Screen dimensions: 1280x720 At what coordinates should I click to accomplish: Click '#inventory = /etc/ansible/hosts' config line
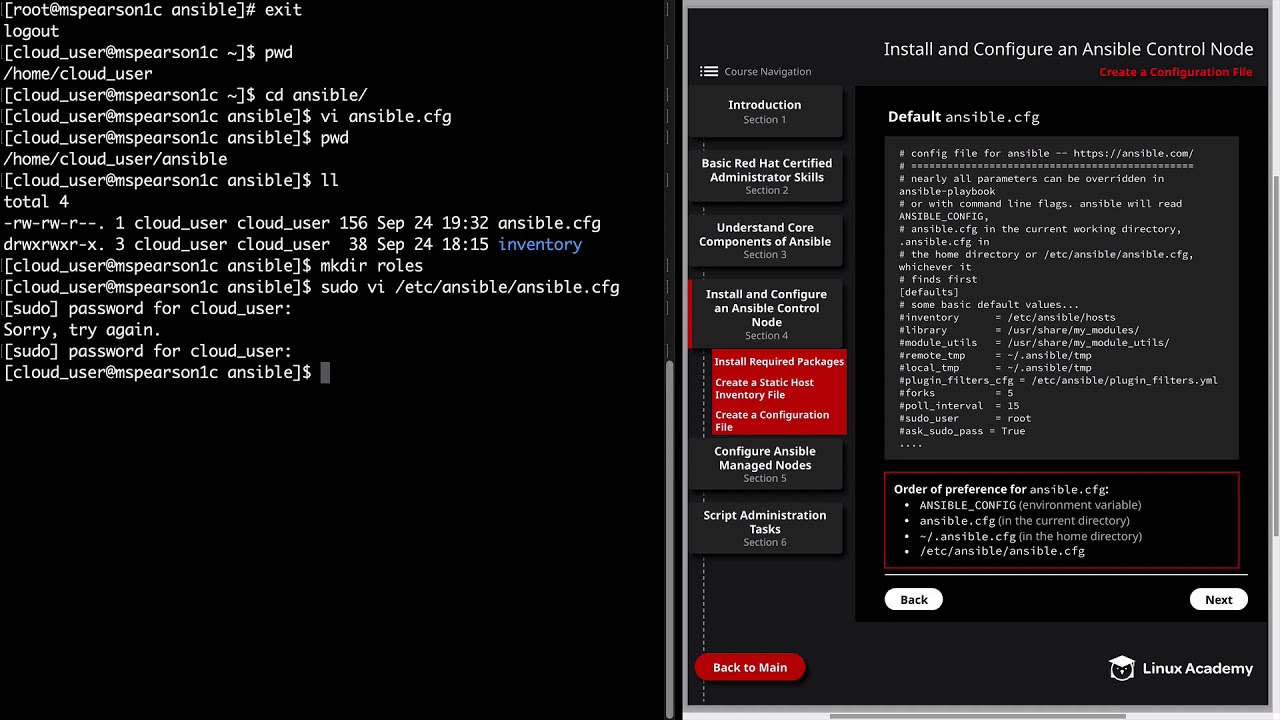point(1007,318)
